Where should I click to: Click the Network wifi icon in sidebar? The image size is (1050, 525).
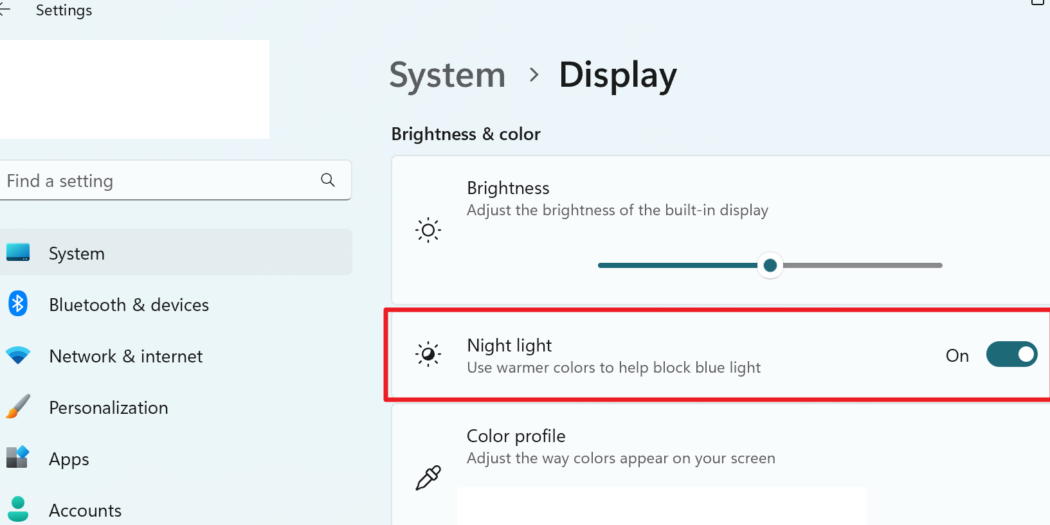(17, 356)
